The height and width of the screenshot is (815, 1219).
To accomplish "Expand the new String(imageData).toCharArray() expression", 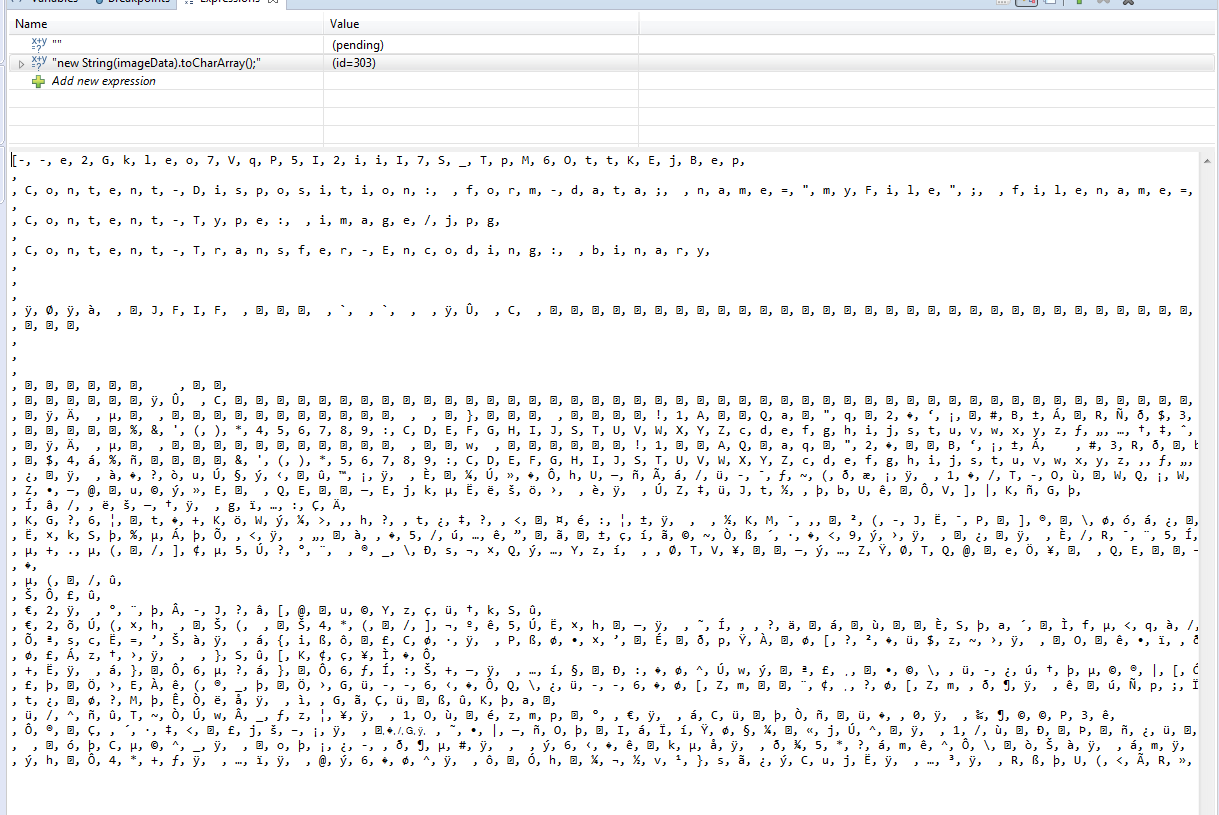I will point(22,64).
